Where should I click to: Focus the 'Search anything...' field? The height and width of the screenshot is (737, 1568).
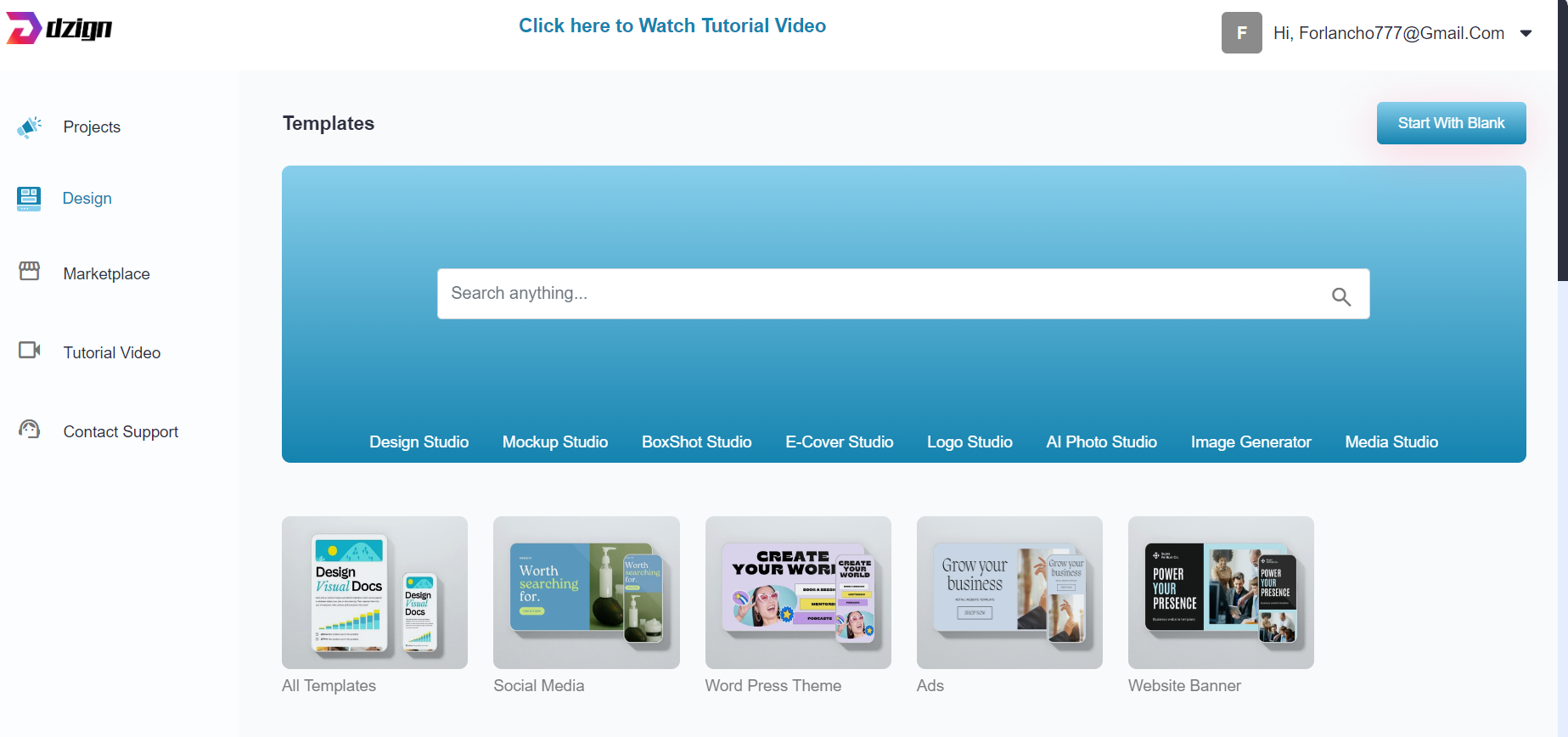click(x=903, y=294)
